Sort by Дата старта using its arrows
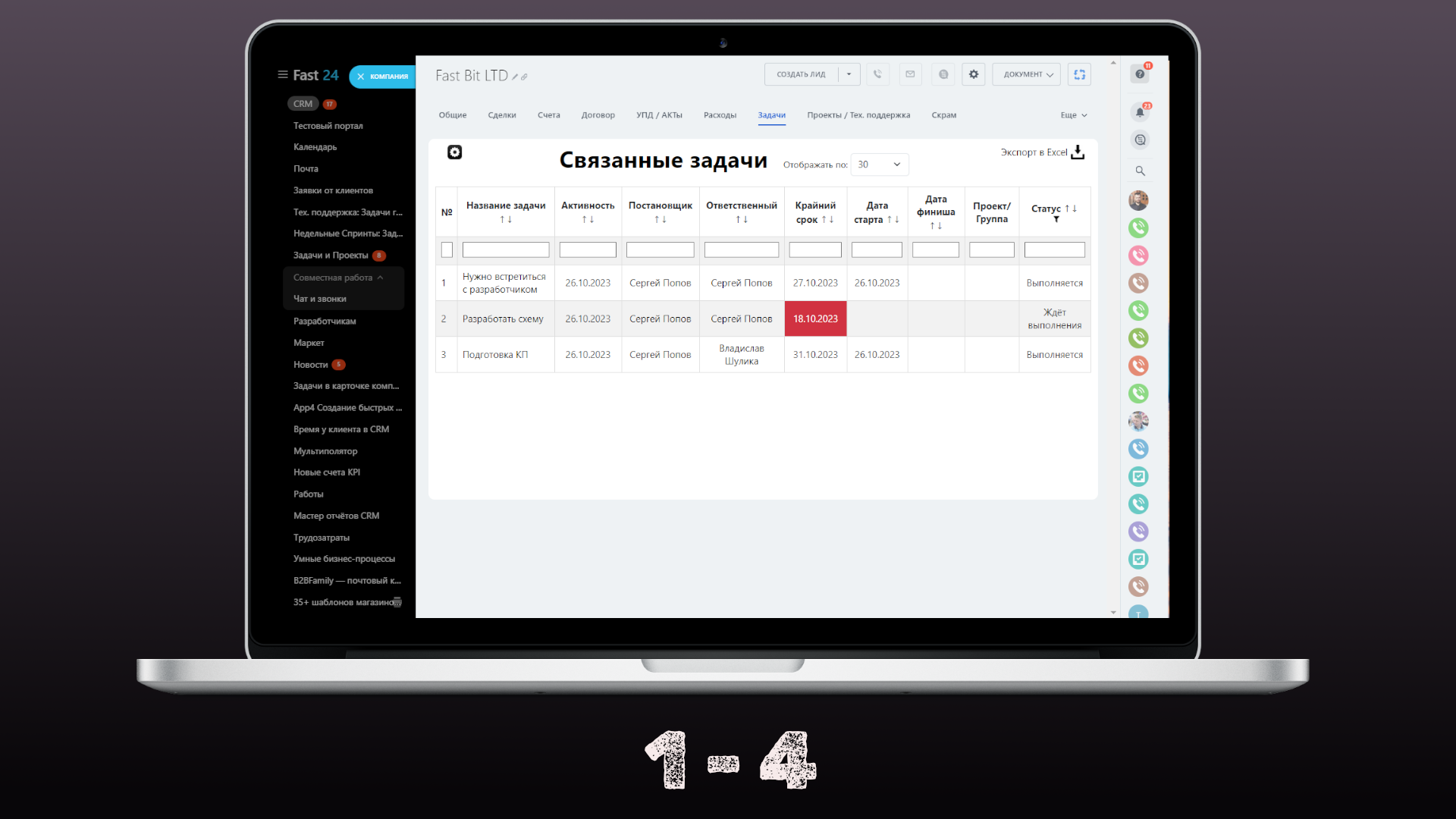 (x=893, y=220)
